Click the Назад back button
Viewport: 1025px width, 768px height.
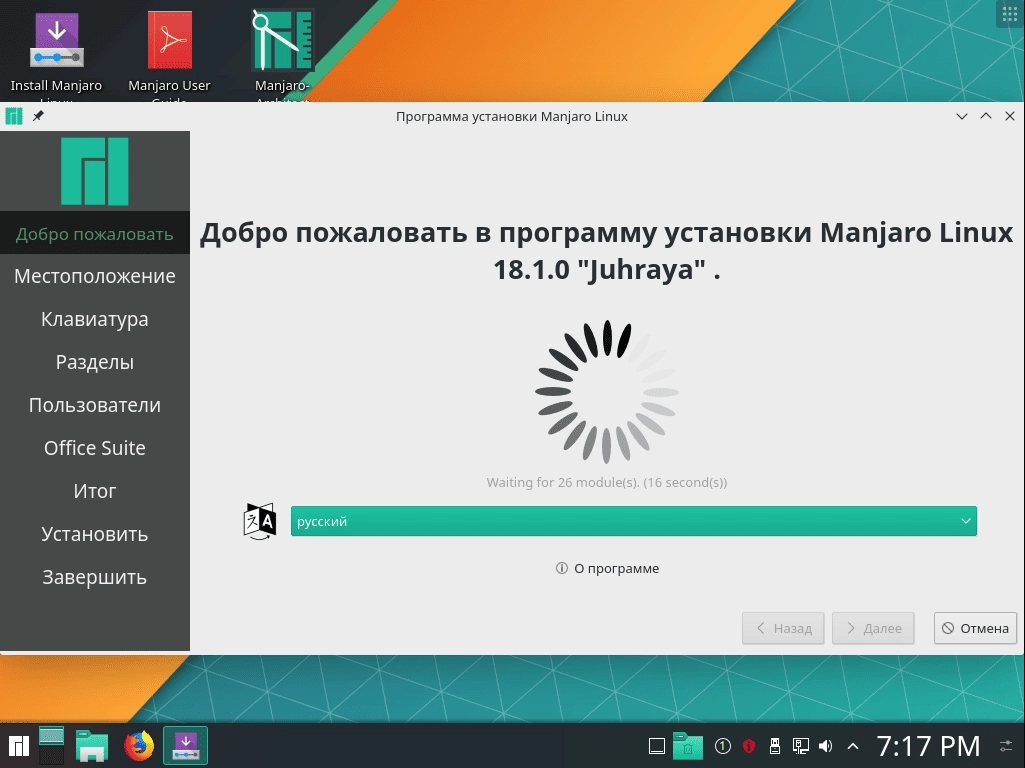(x=783, y=628)
